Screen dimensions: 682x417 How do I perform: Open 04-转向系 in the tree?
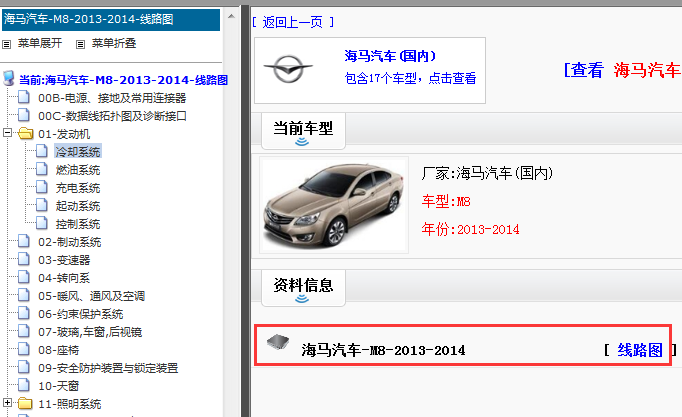click(64, 278)
